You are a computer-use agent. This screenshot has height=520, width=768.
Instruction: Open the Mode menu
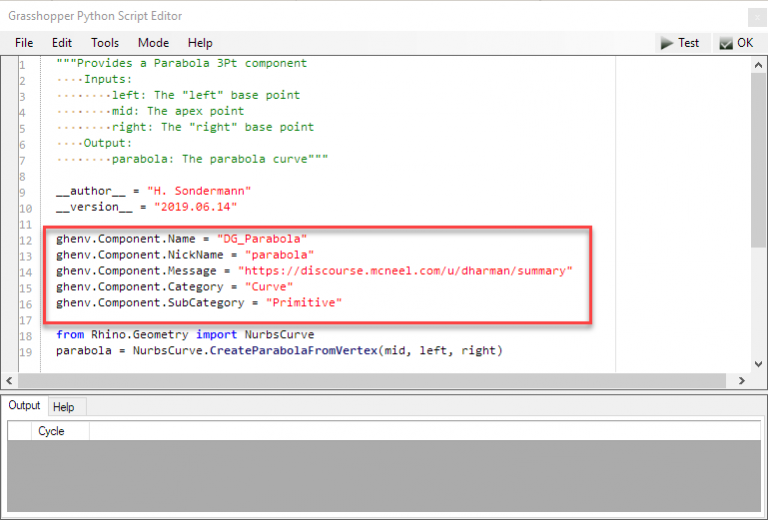153,43
